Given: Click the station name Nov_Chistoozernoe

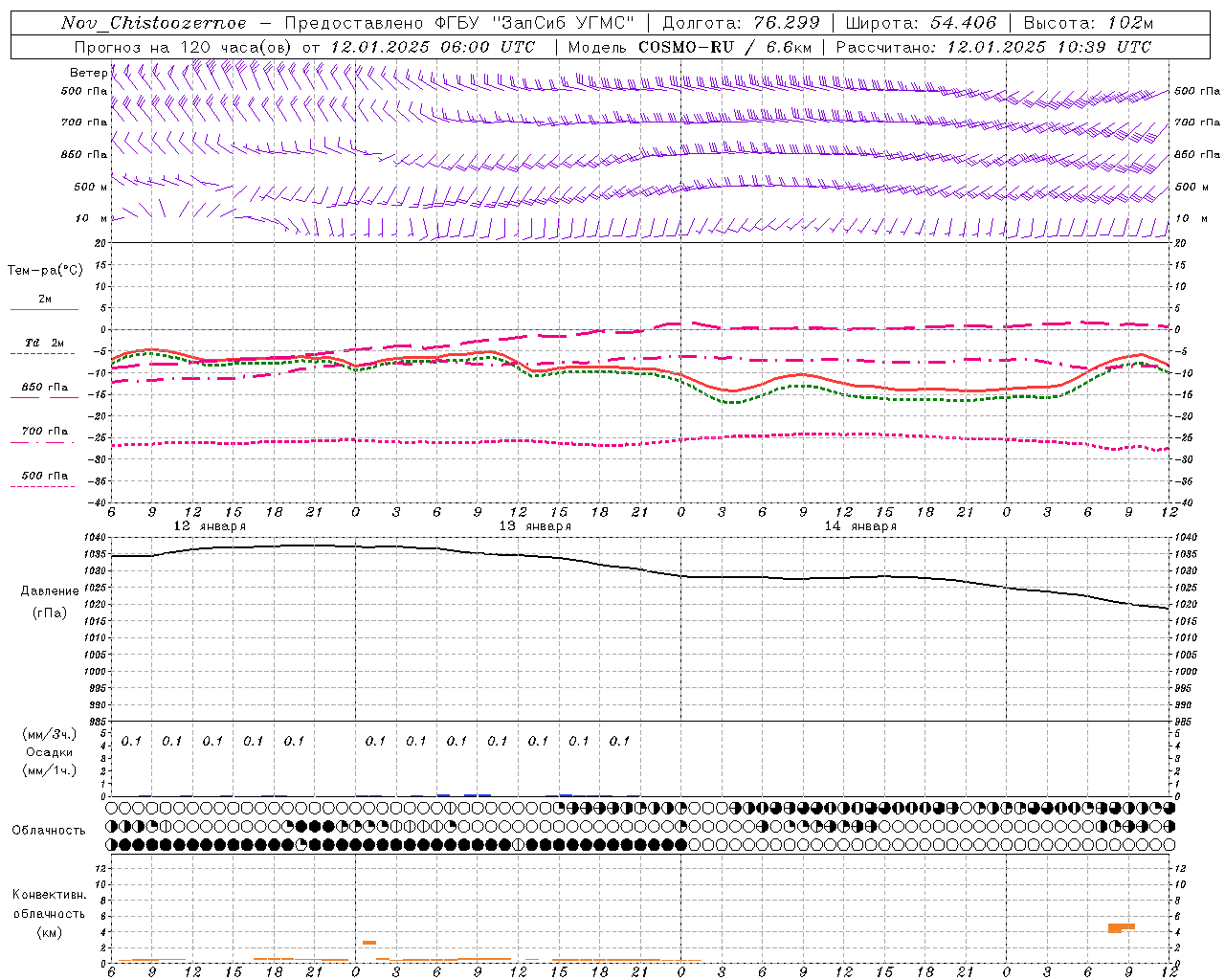Looking at the screenshot, I should click(x=153, y=23).
